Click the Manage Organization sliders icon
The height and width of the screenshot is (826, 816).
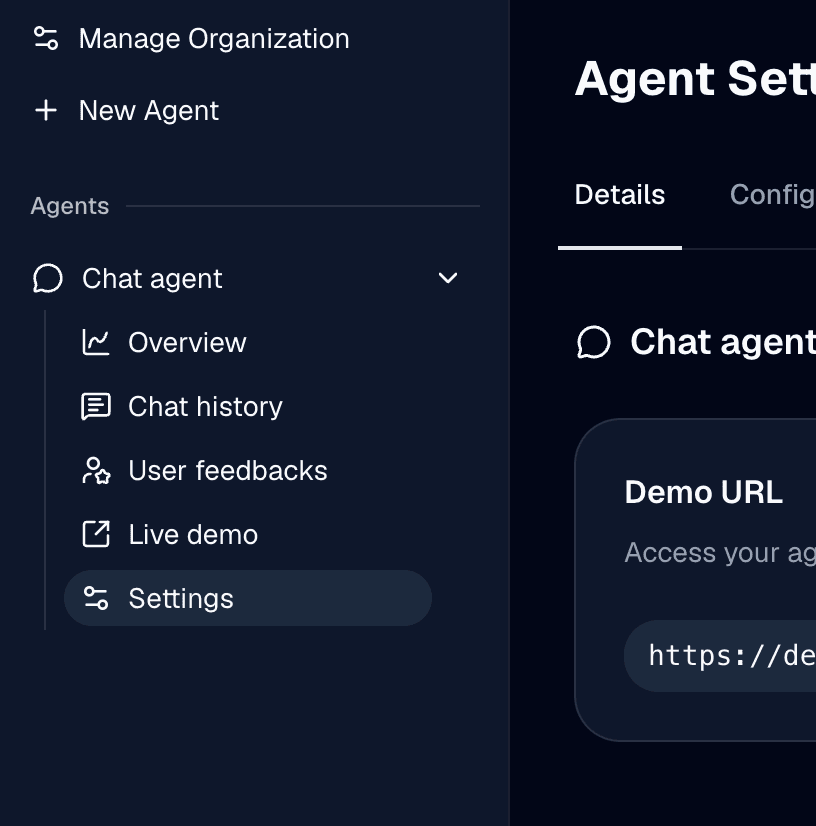coord(46,38)
